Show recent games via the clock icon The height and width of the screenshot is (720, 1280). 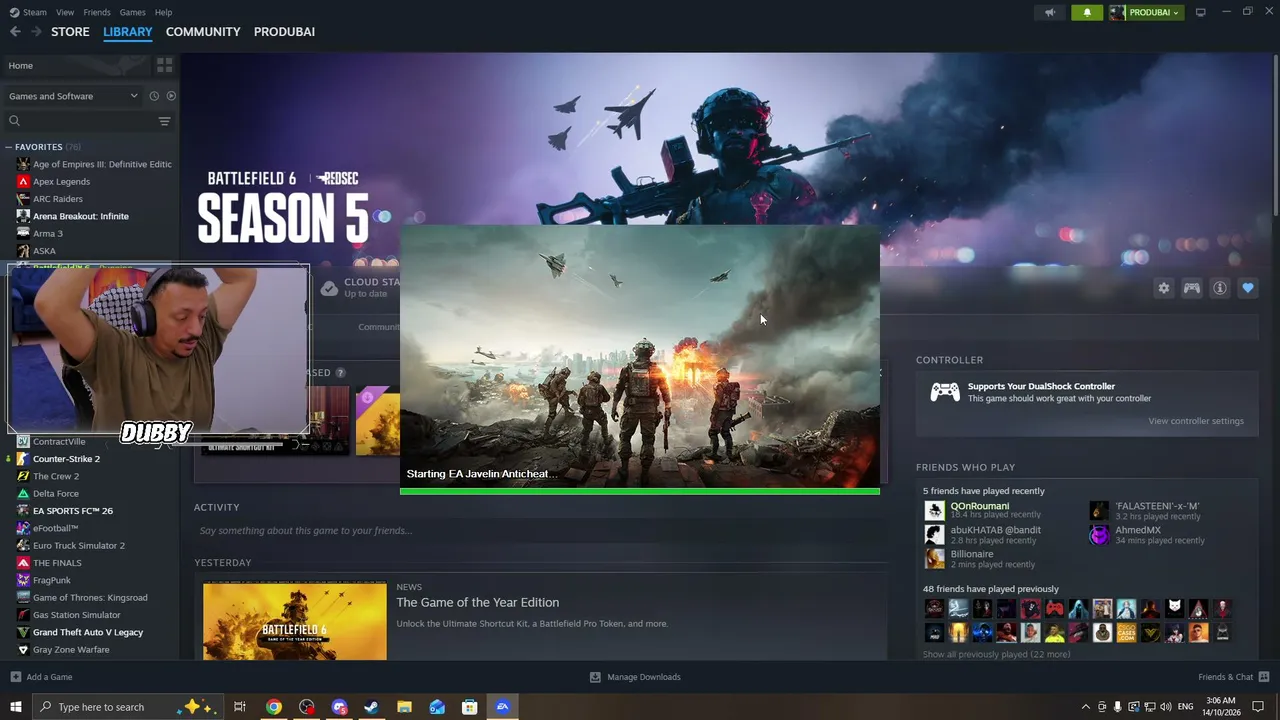point(154,96)
